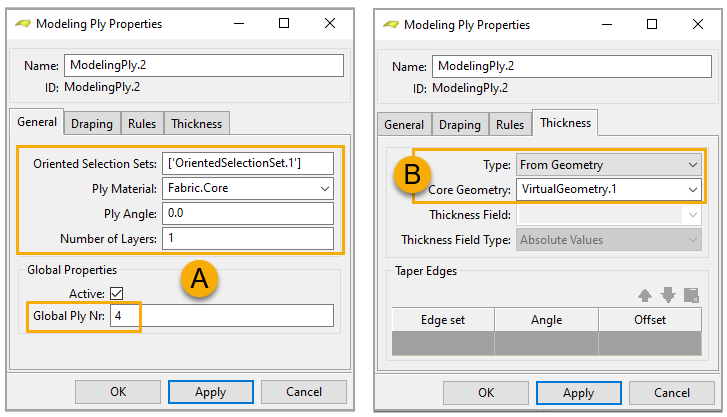The image size is (727, 417).
Task: Expand the thickness Type dropdown
Action: coord(608,164)
